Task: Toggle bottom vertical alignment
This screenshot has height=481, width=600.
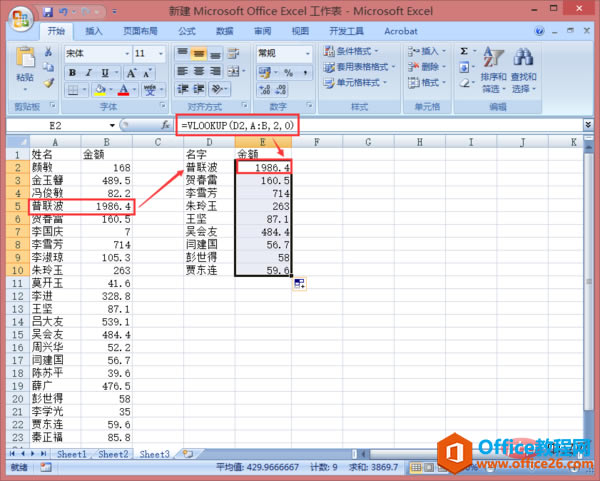Action: [x=215, y=54]
